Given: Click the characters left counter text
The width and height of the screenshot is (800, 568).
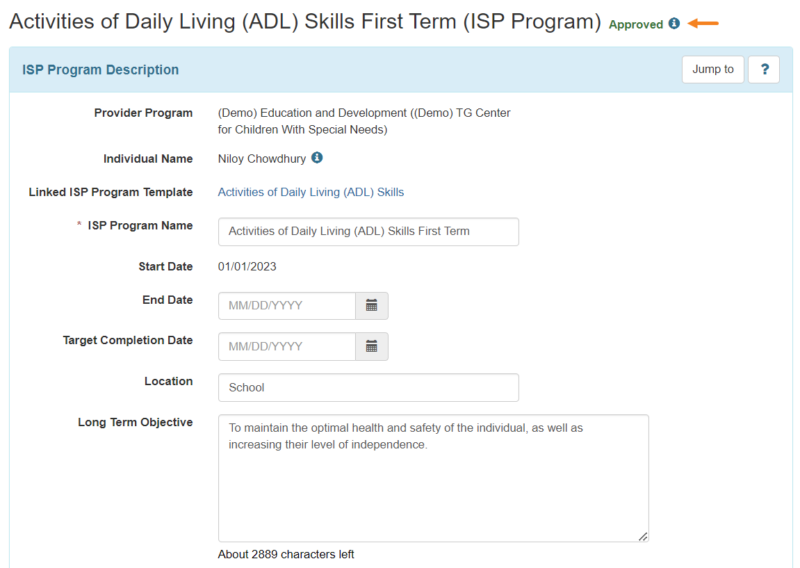Looking at the screenshot, I should (x=286, y=554).
